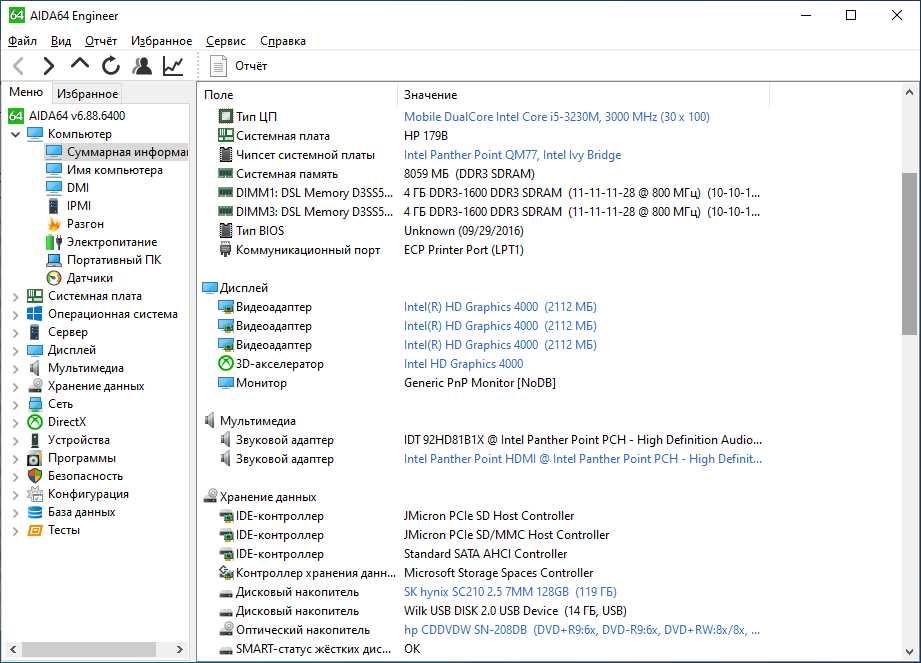The height and width of the screenshot is (663, 921).
Task: Open the hp CDDVDW SN-208DB link
Action: (x=581, y=630)
